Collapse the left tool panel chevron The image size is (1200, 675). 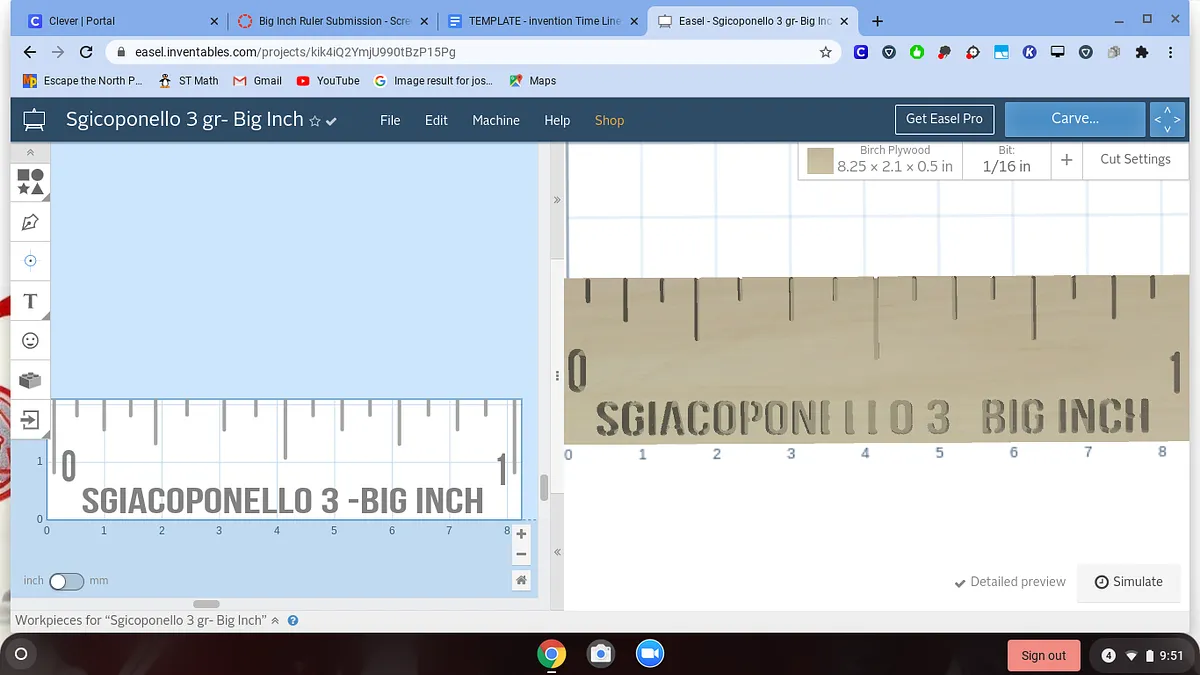[x=30, y=153]
